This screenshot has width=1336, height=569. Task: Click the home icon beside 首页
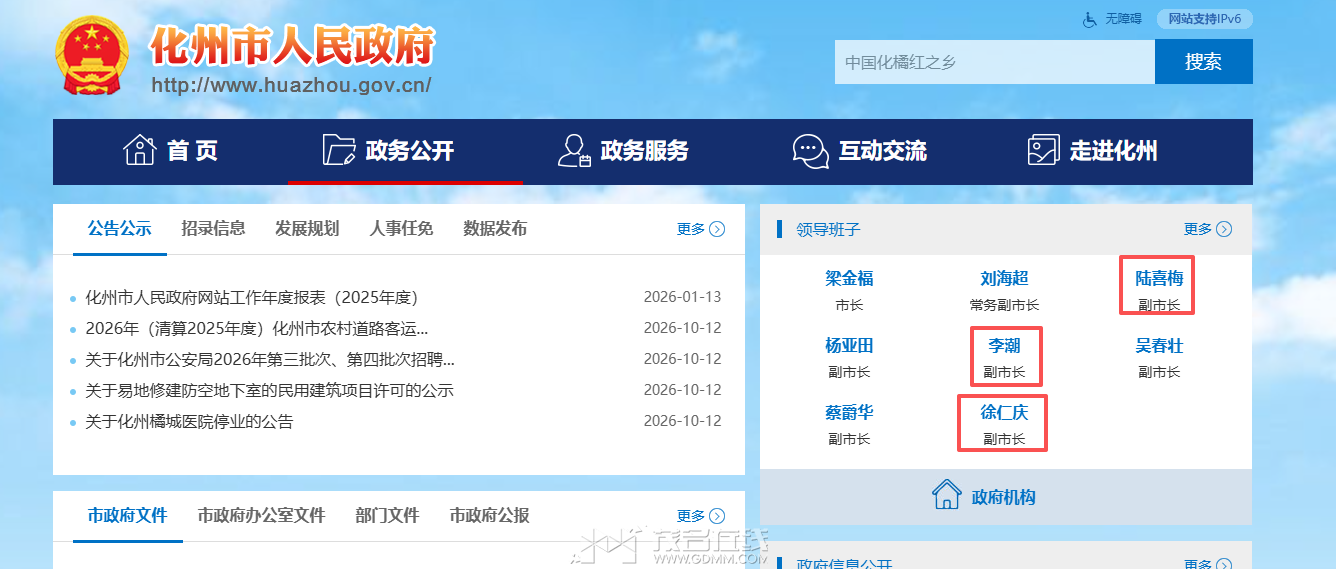click(139, 150)
